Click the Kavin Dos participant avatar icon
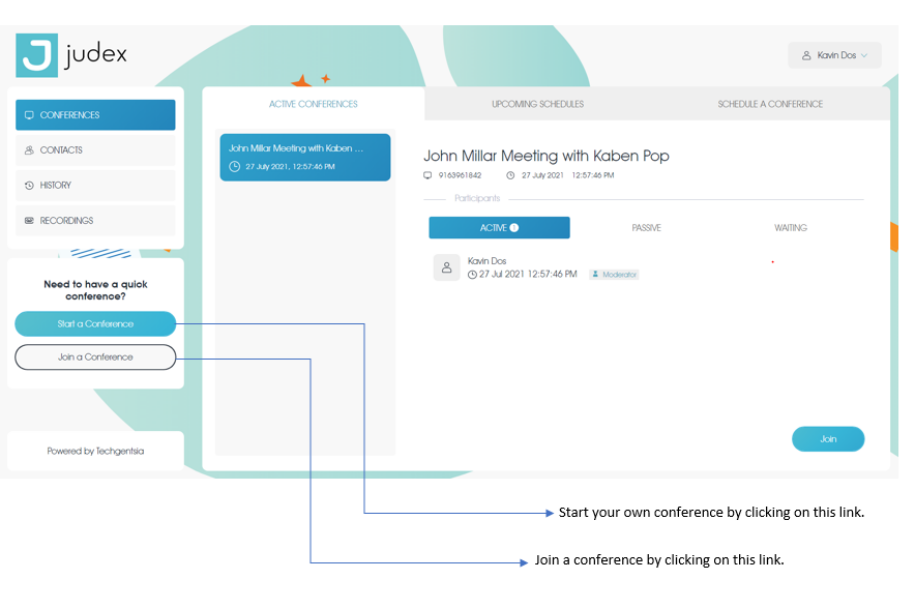 (x=446, y=267)
